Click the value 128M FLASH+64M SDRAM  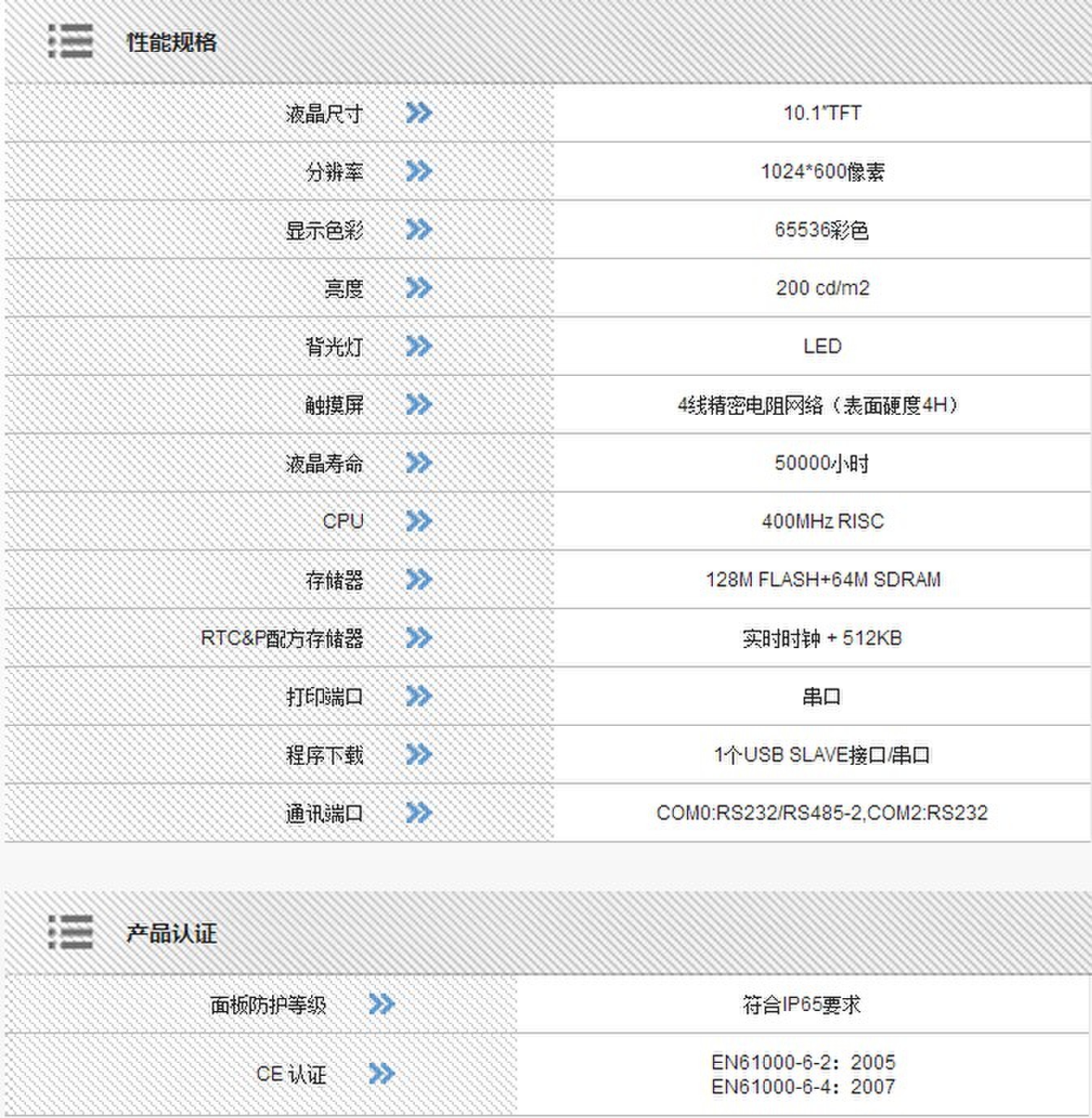[823, 579]
